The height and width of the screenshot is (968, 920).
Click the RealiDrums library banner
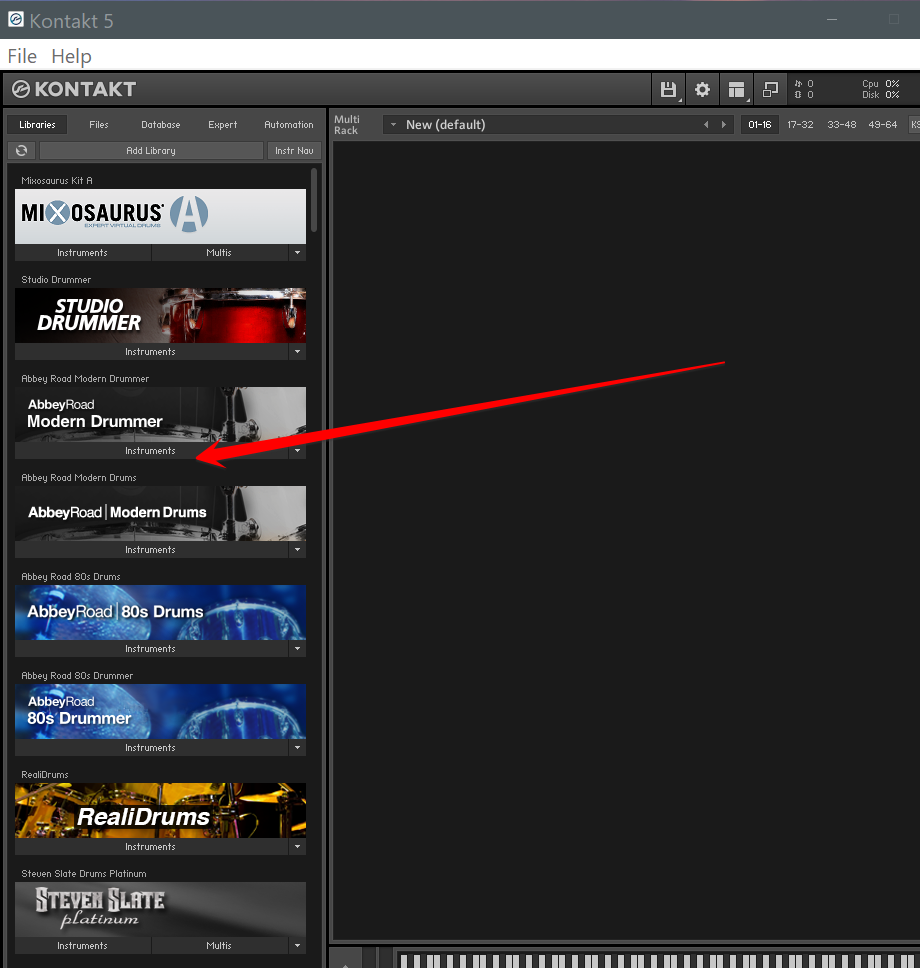161,810
